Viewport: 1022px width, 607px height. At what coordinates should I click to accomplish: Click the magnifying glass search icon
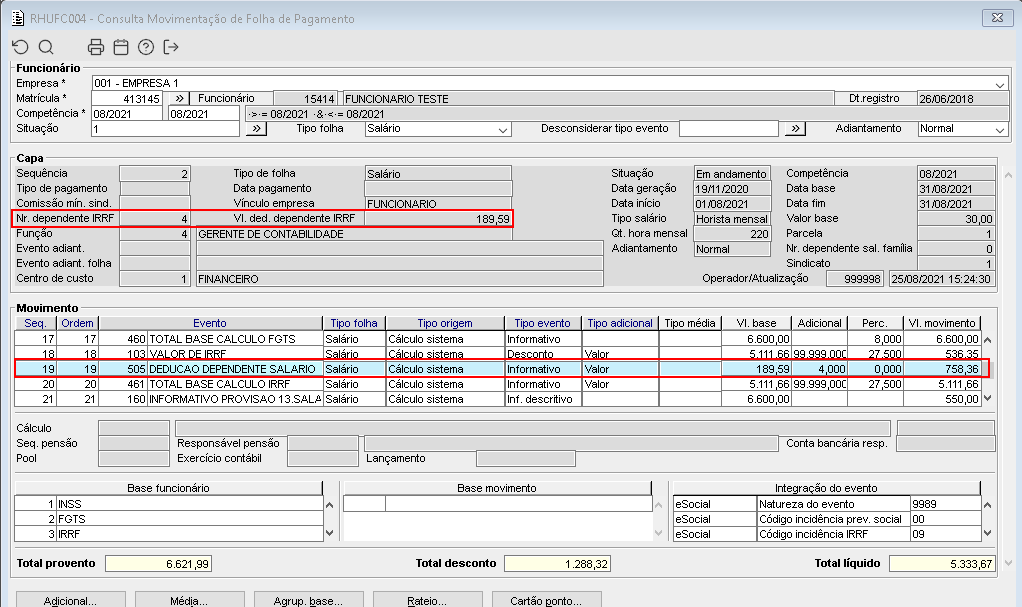pyautogui.click(x=46, y=47)
